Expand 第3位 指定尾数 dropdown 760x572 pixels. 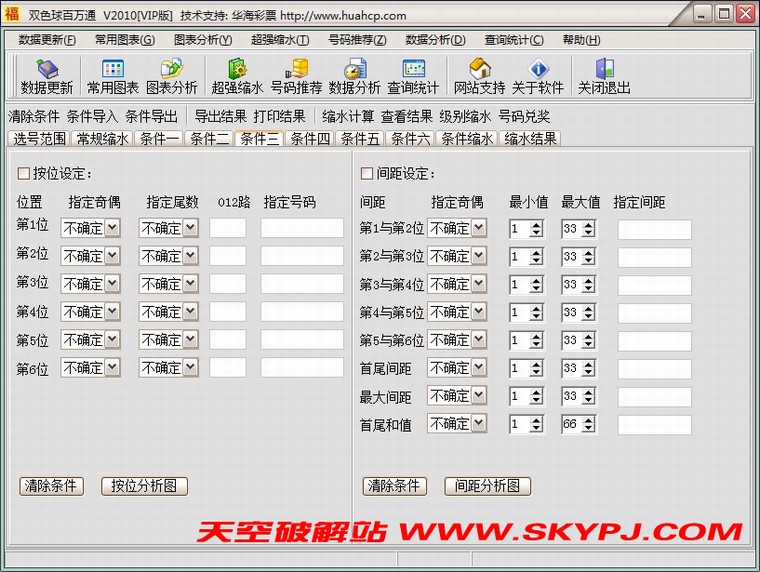[x=190, y=284]
